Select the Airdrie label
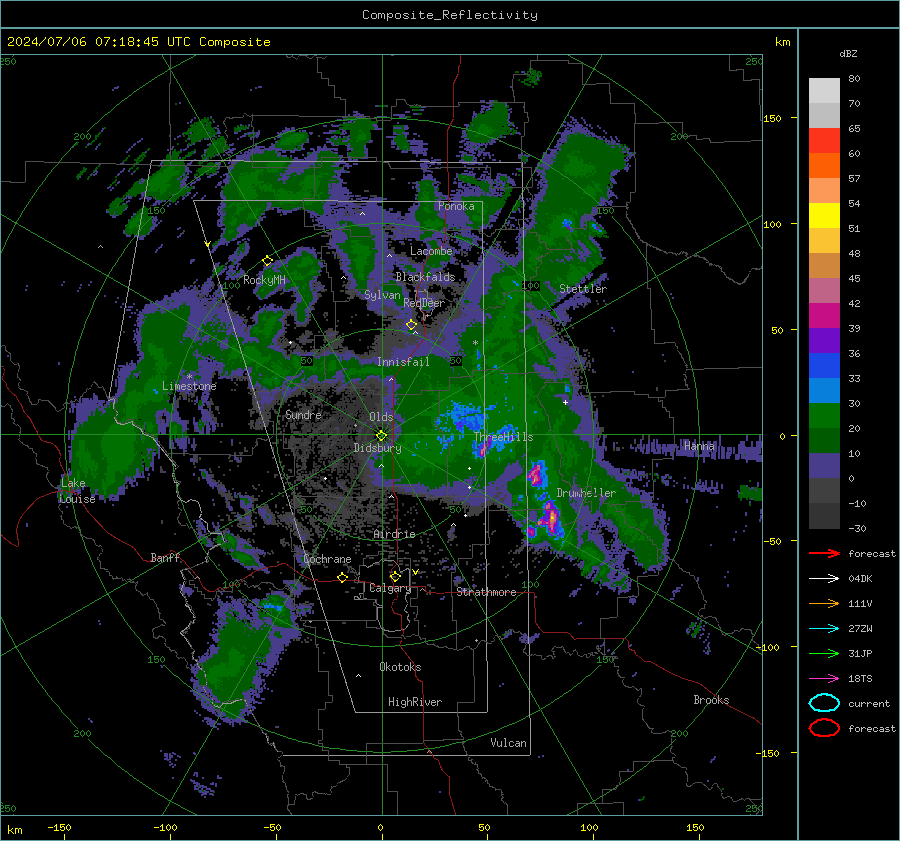The image size is (900, 841). (394, 534)
